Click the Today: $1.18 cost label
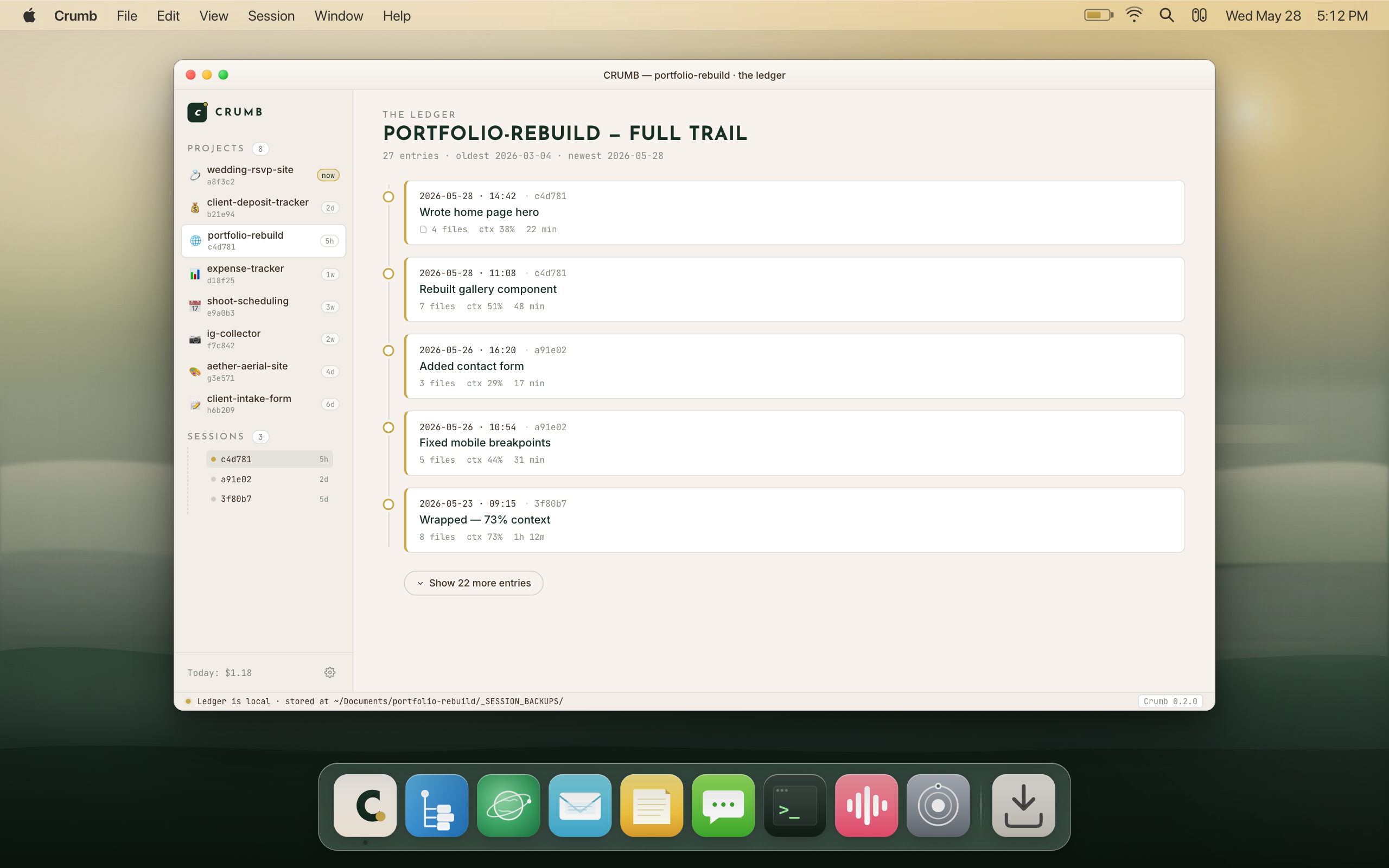 [x=219, y=673]
